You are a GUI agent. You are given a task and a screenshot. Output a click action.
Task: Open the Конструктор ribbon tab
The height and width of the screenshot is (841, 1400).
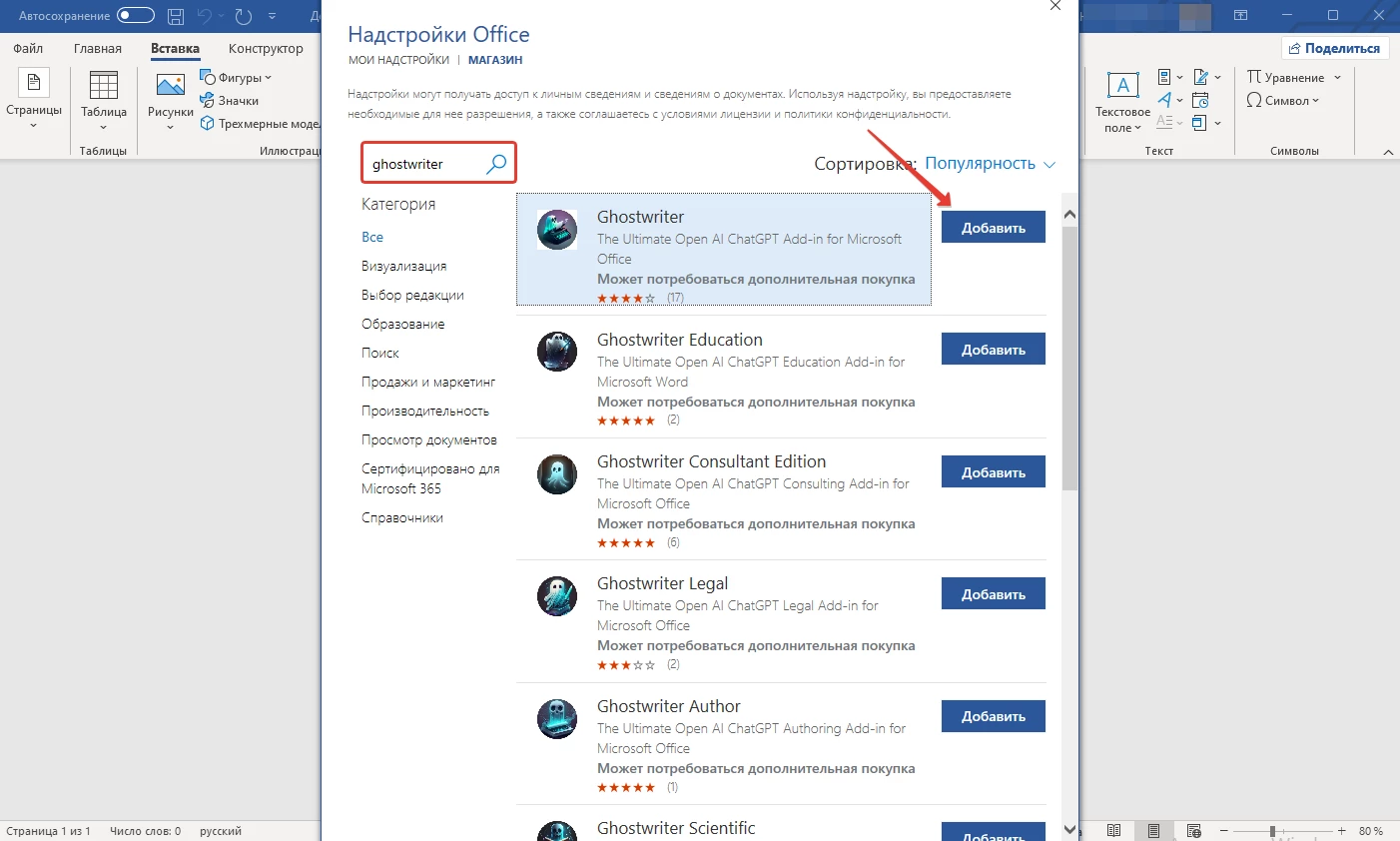click(266, 48)
